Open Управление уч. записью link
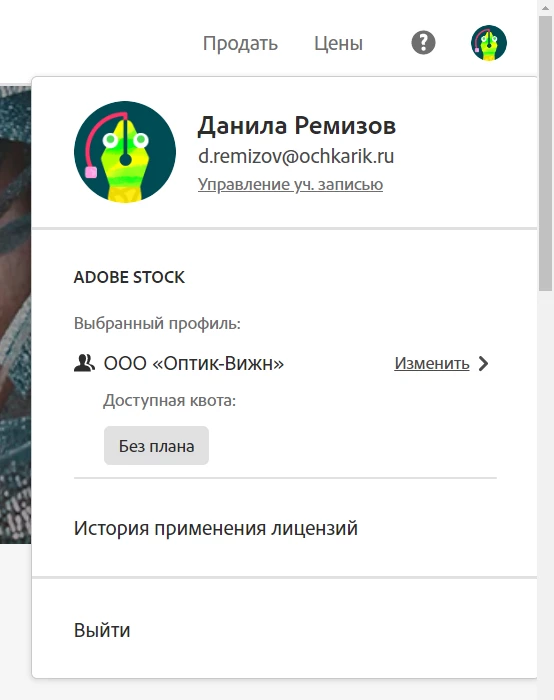 [290, 184]
